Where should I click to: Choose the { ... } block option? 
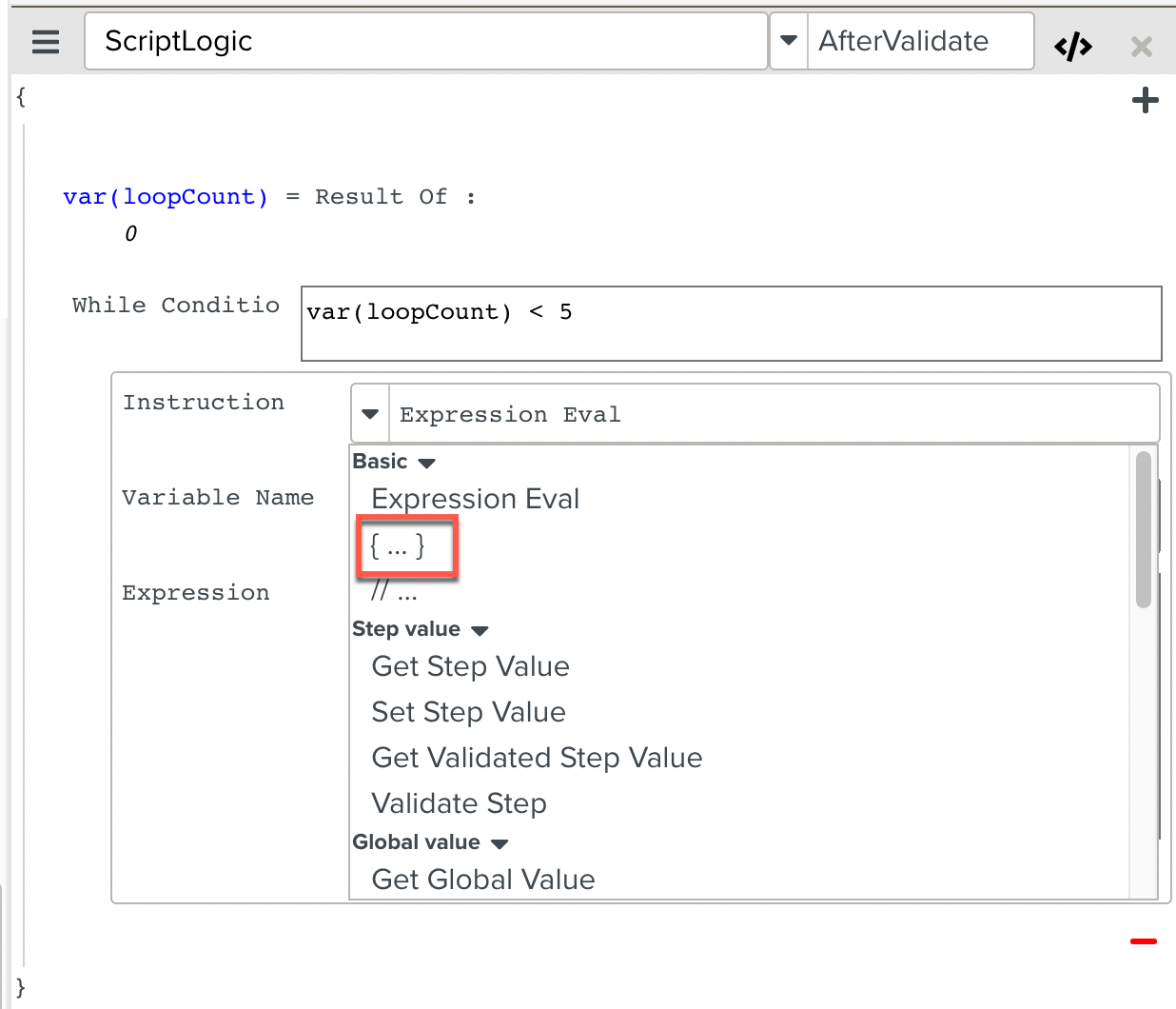tap(398, 546)
